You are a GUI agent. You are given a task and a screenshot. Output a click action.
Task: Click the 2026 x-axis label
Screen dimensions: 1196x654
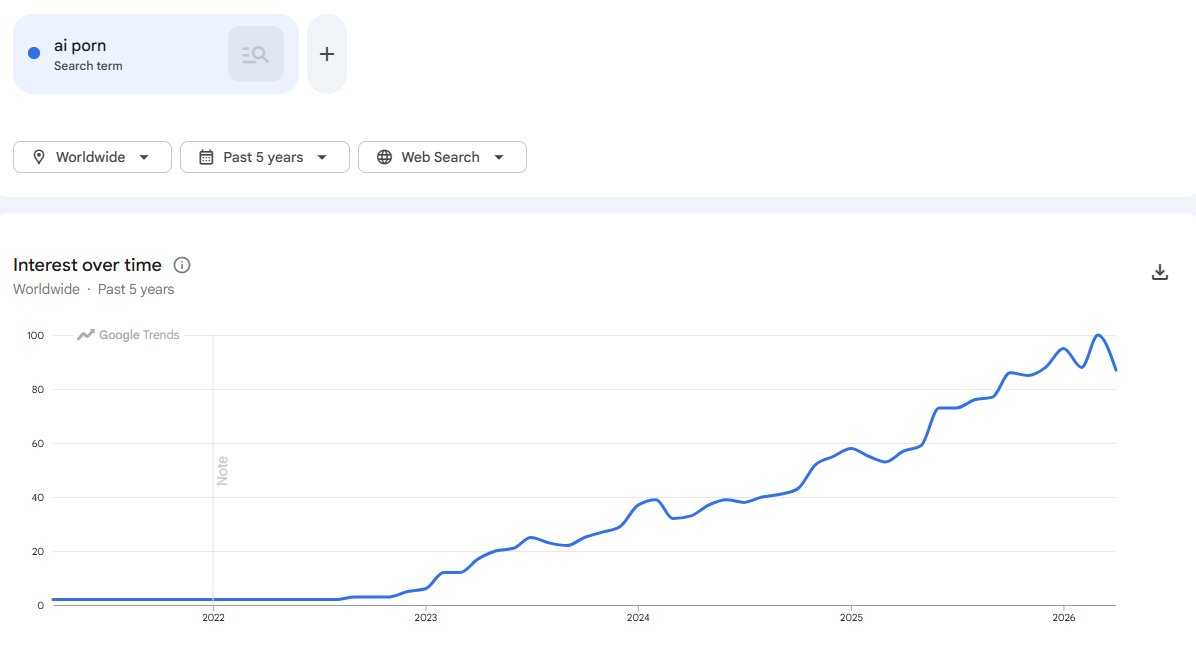pos(1063,617)
